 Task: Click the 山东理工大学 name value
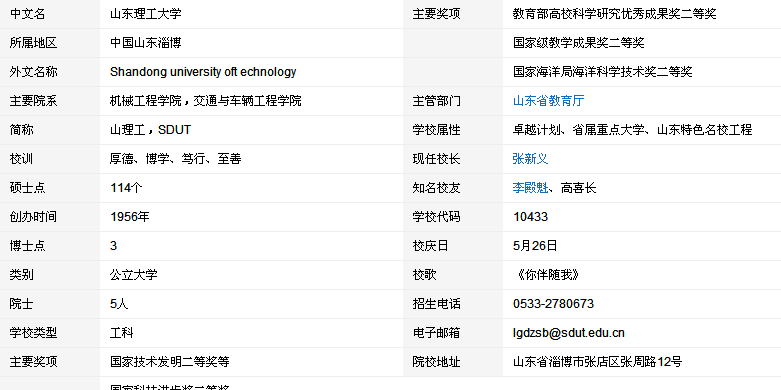pyautogui.click(x=145, y=14)
